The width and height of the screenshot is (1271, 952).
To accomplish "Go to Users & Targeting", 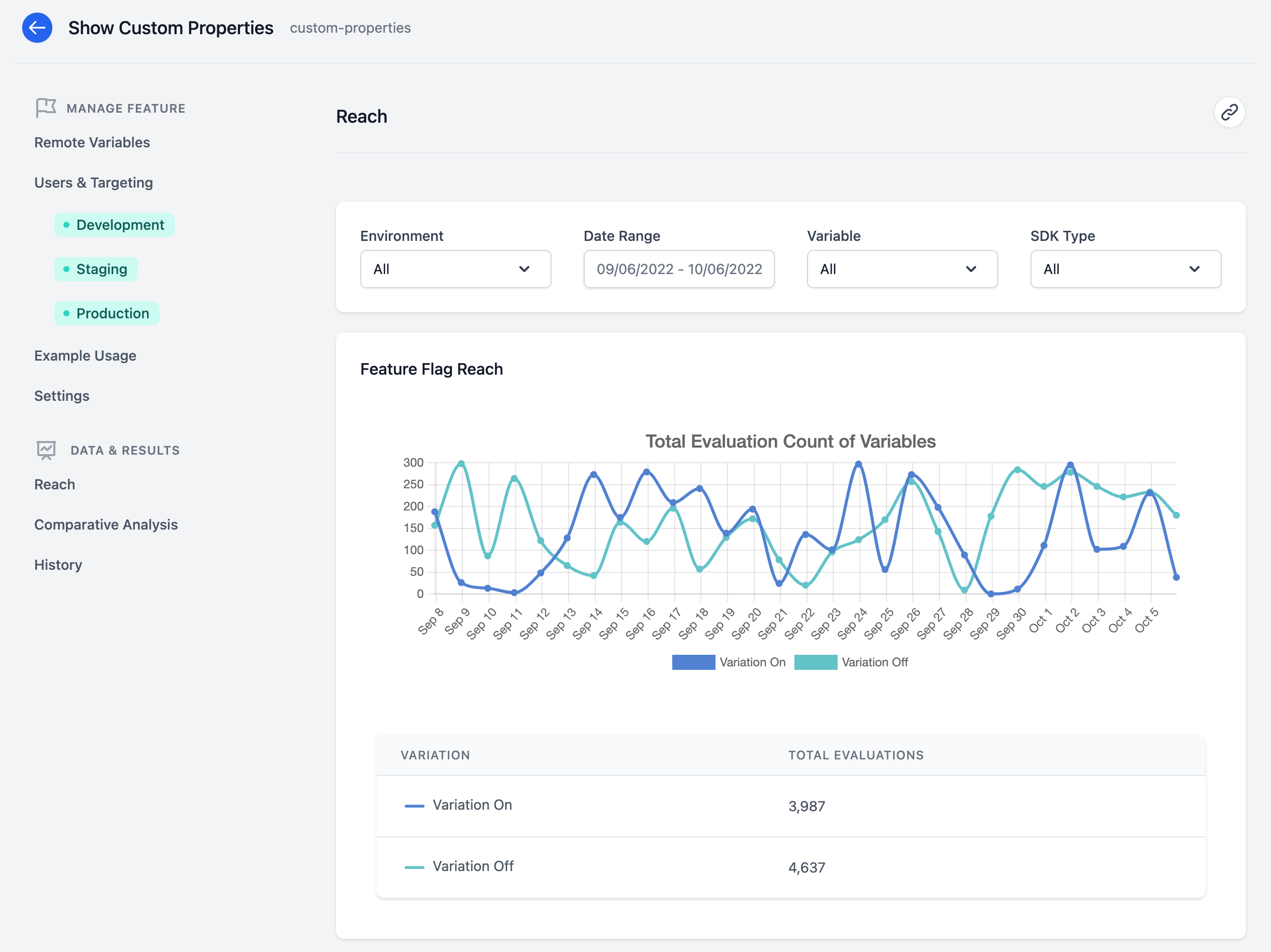I will point(94,182).
